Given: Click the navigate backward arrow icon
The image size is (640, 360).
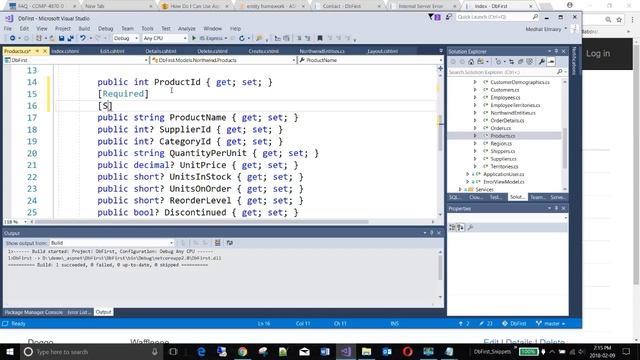Looking at the screenshot, I should point(13,38).
